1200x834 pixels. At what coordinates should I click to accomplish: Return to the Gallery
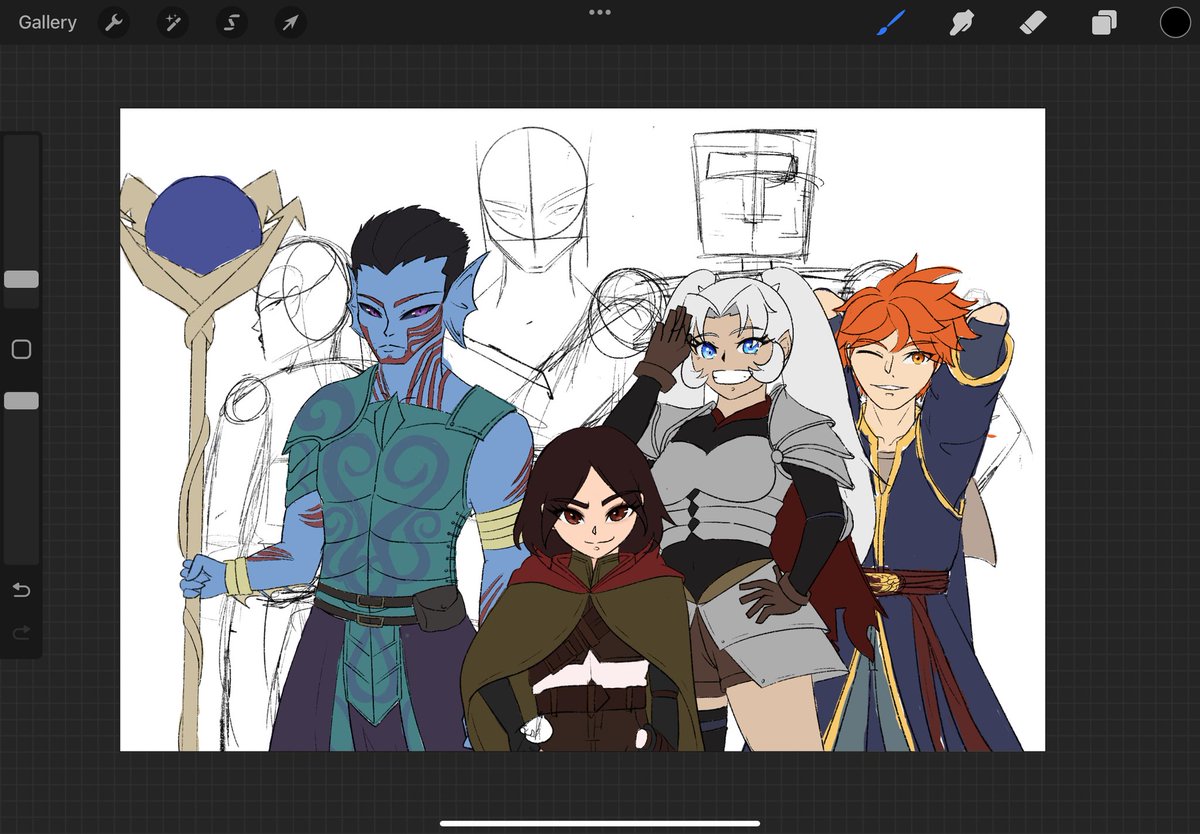click(x=47, y=22)
